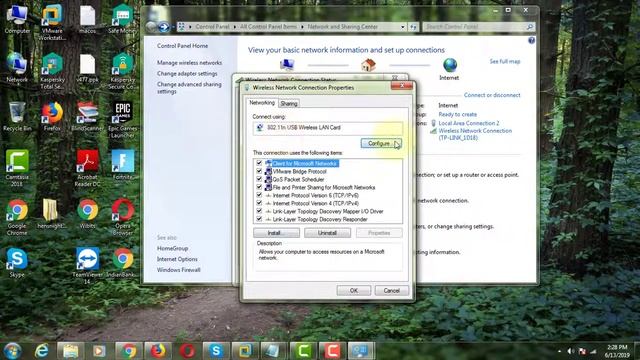Open Manage wireless networks link
640x360 pixels.
coord(189,63)
